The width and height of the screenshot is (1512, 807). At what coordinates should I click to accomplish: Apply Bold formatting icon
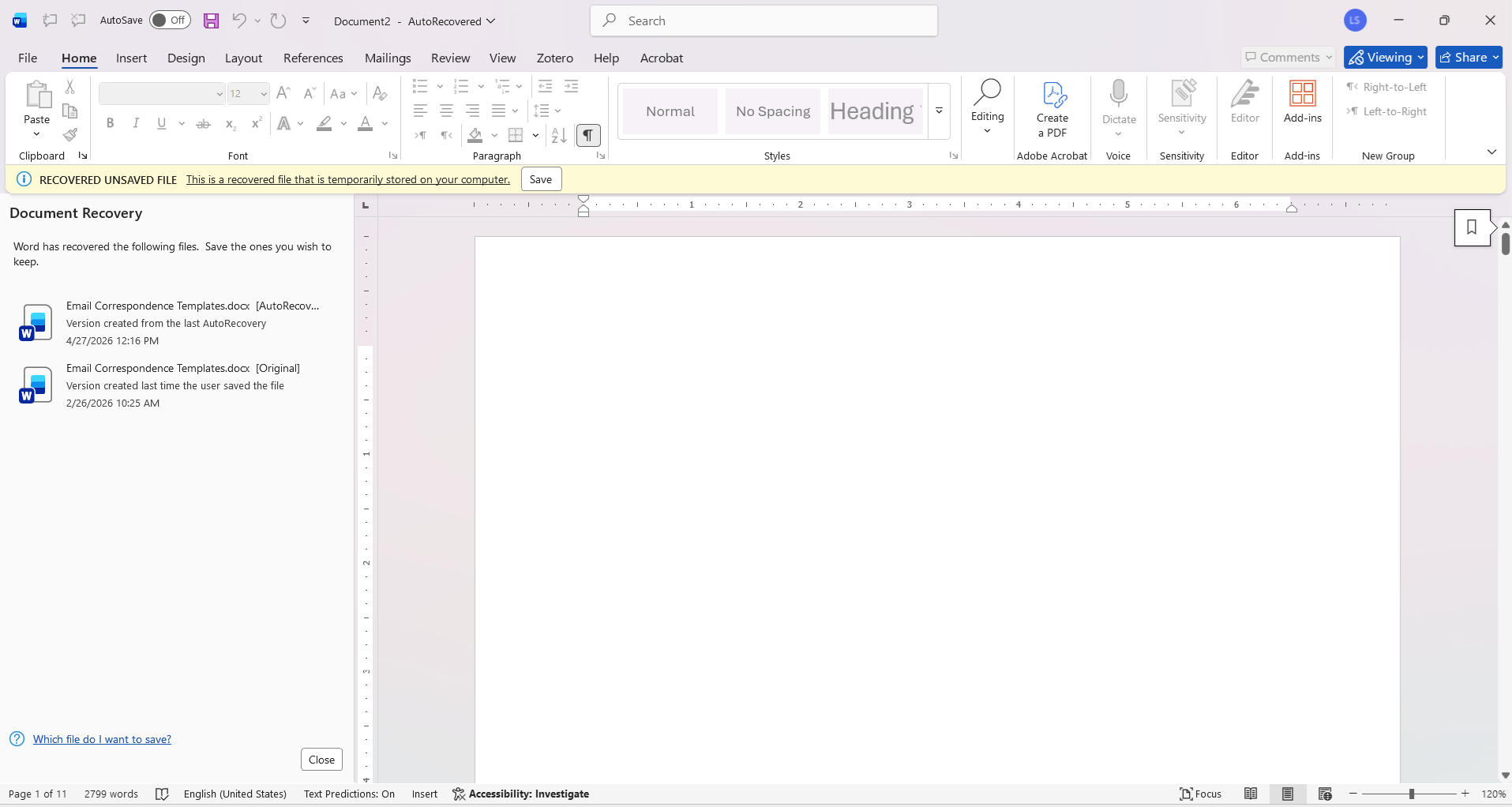111,123
